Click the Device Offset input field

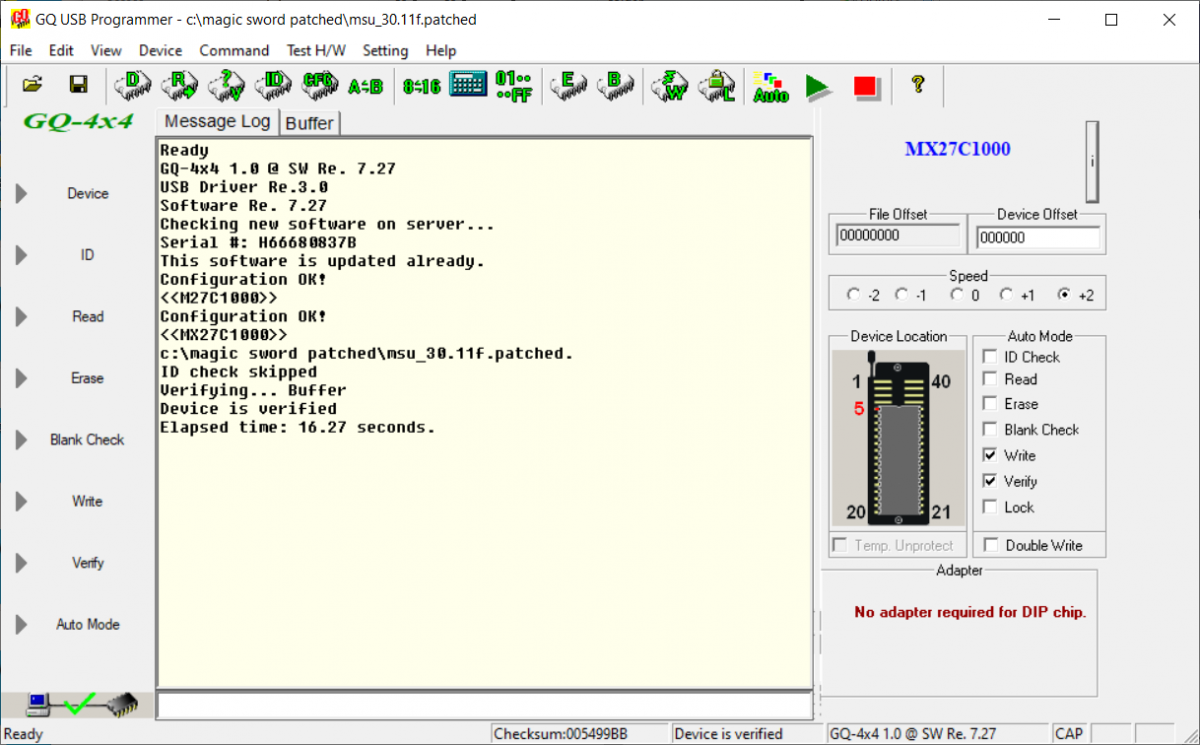click(x=1038, y=237)
